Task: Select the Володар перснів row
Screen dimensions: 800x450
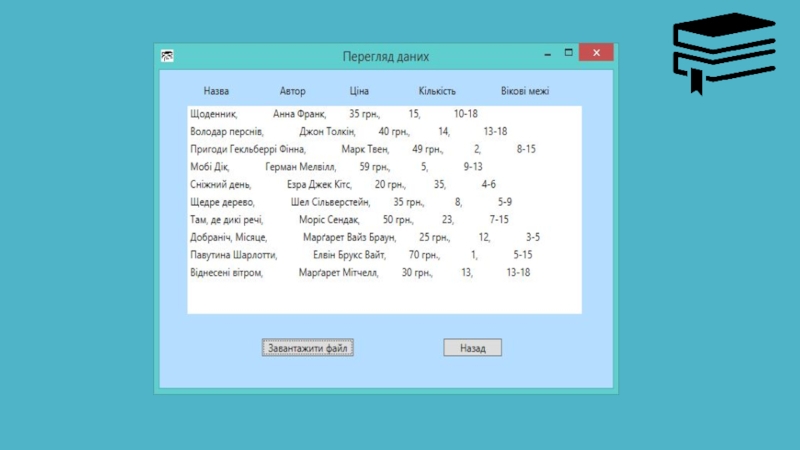Action: coord(384,132)
